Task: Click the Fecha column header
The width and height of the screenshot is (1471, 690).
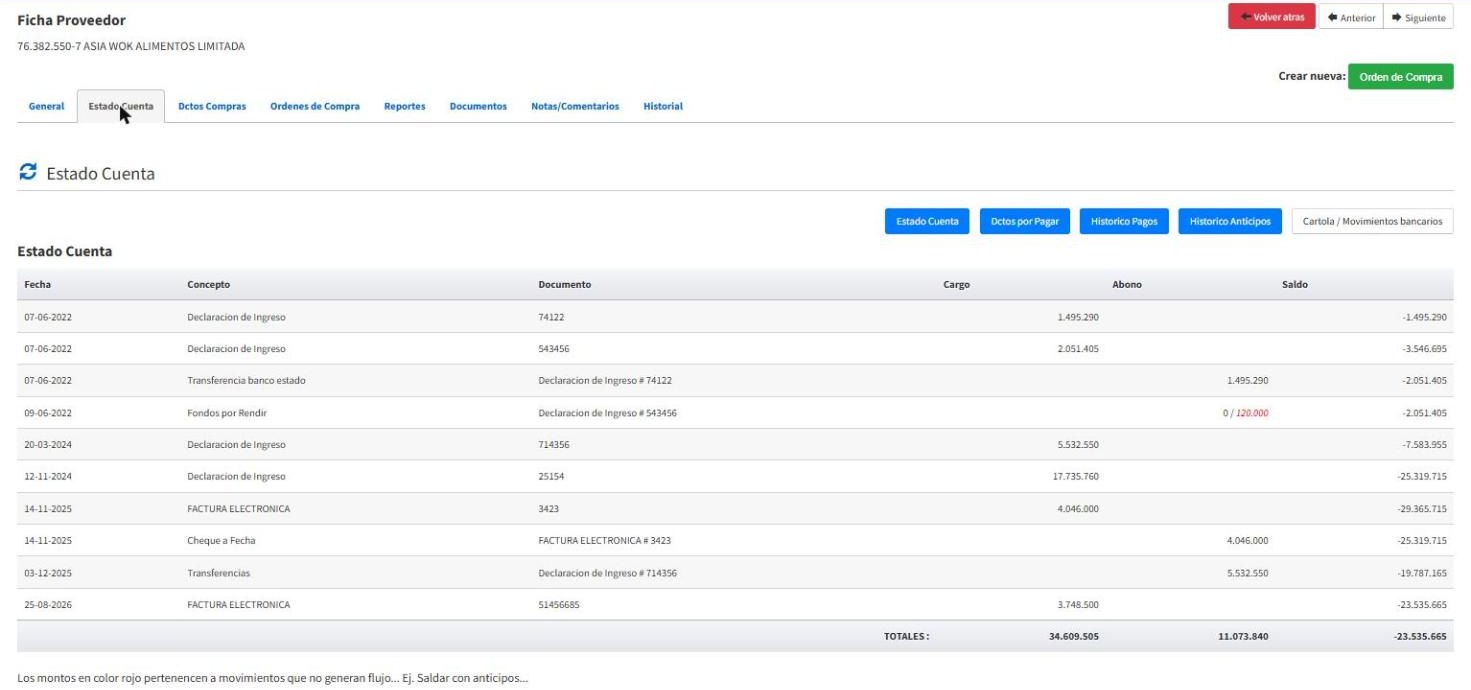Action: tap(38, 285)
